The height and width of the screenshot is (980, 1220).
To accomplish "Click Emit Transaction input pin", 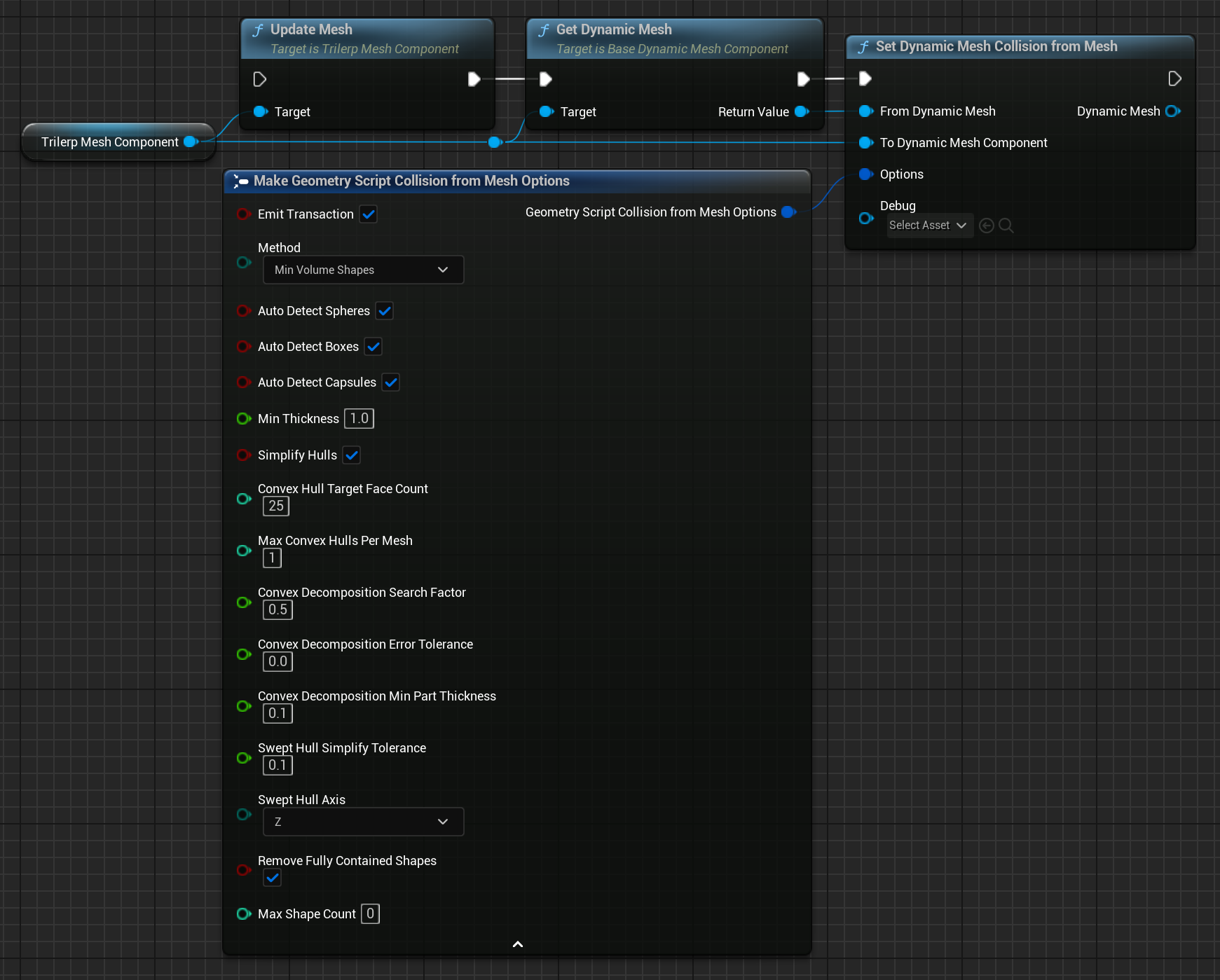I will point(244,214).
